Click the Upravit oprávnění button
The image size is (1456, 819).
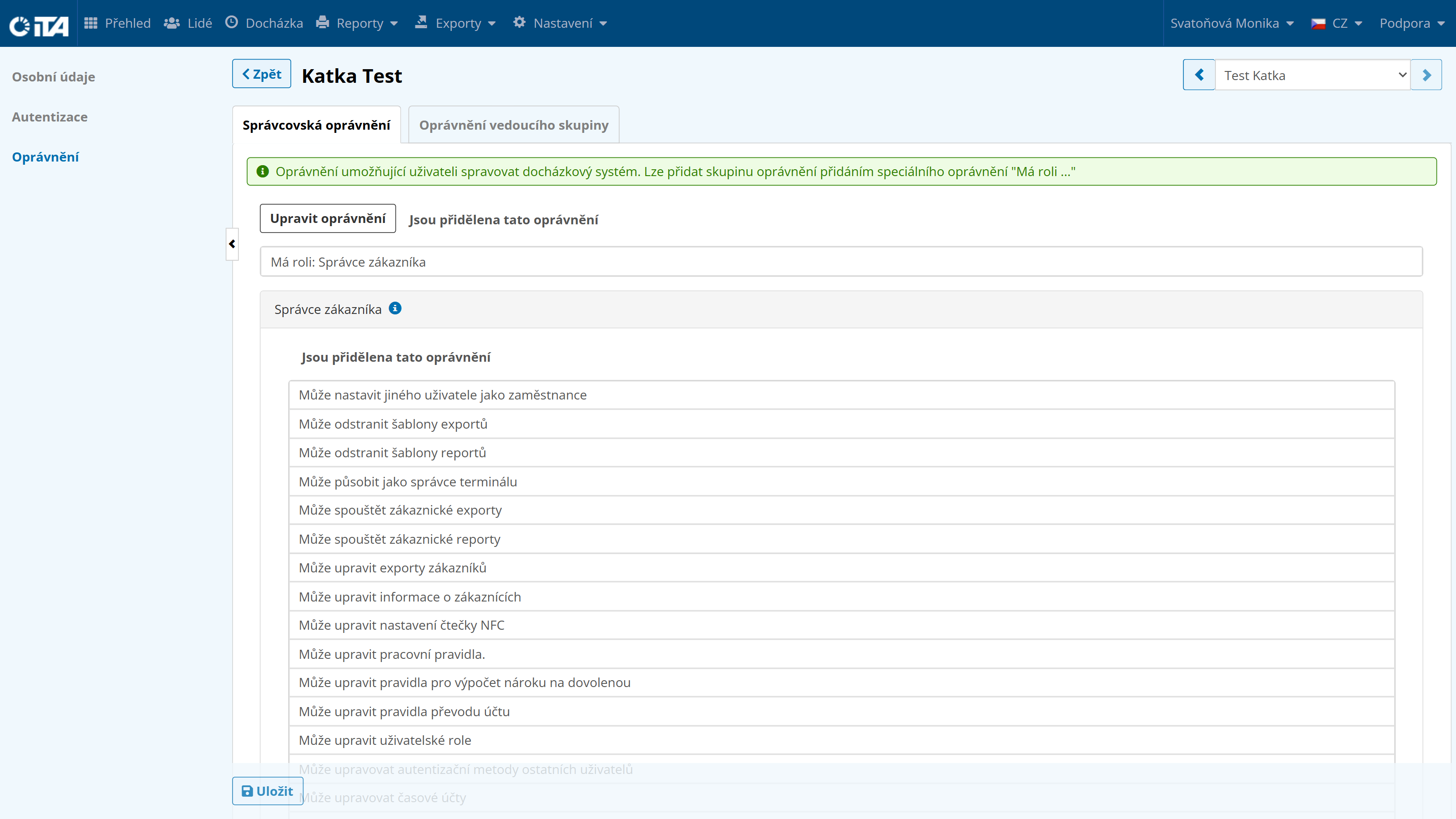[x=328, y=218]
